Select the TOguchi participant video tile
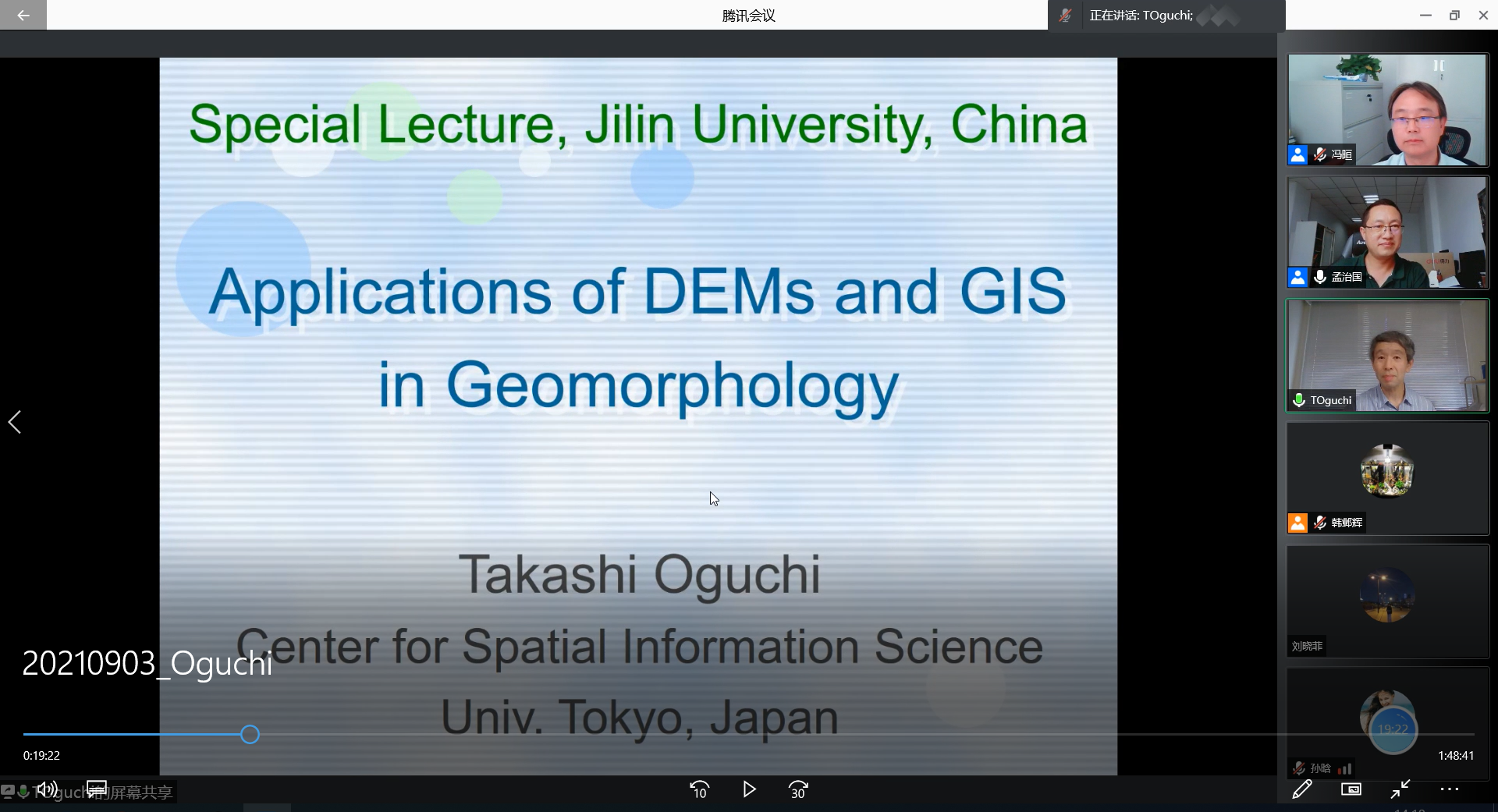Image resolution: width=1498 pixels, height=812 pixels. [x=1387, y=356]
